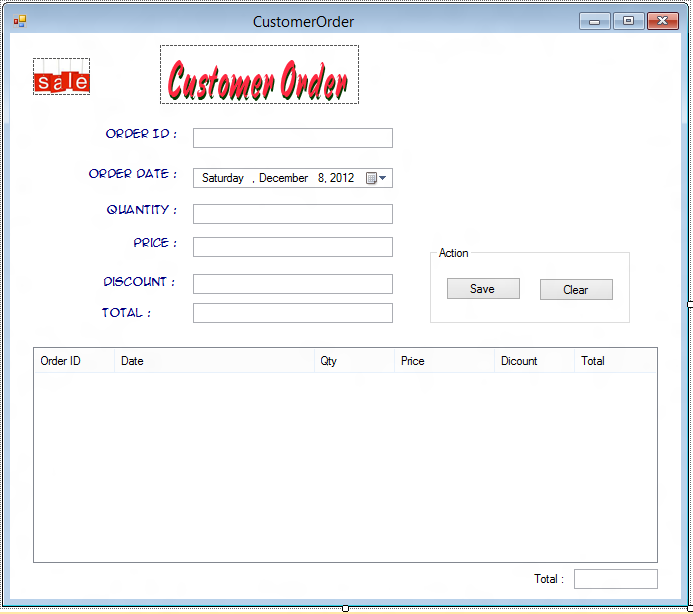Click the CustomerOrder title bar text

click(303, 22)
